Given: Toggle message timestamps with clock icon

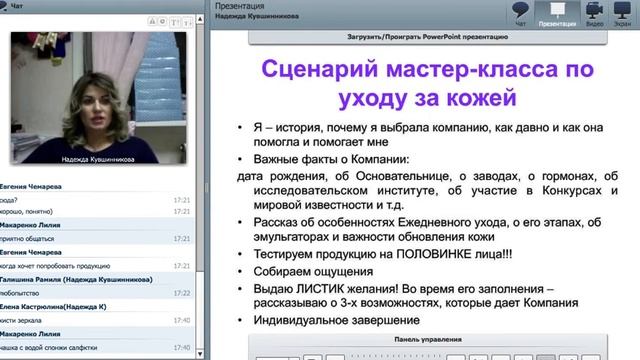Looking at the screenshot, I should click(x=162, y=21).
